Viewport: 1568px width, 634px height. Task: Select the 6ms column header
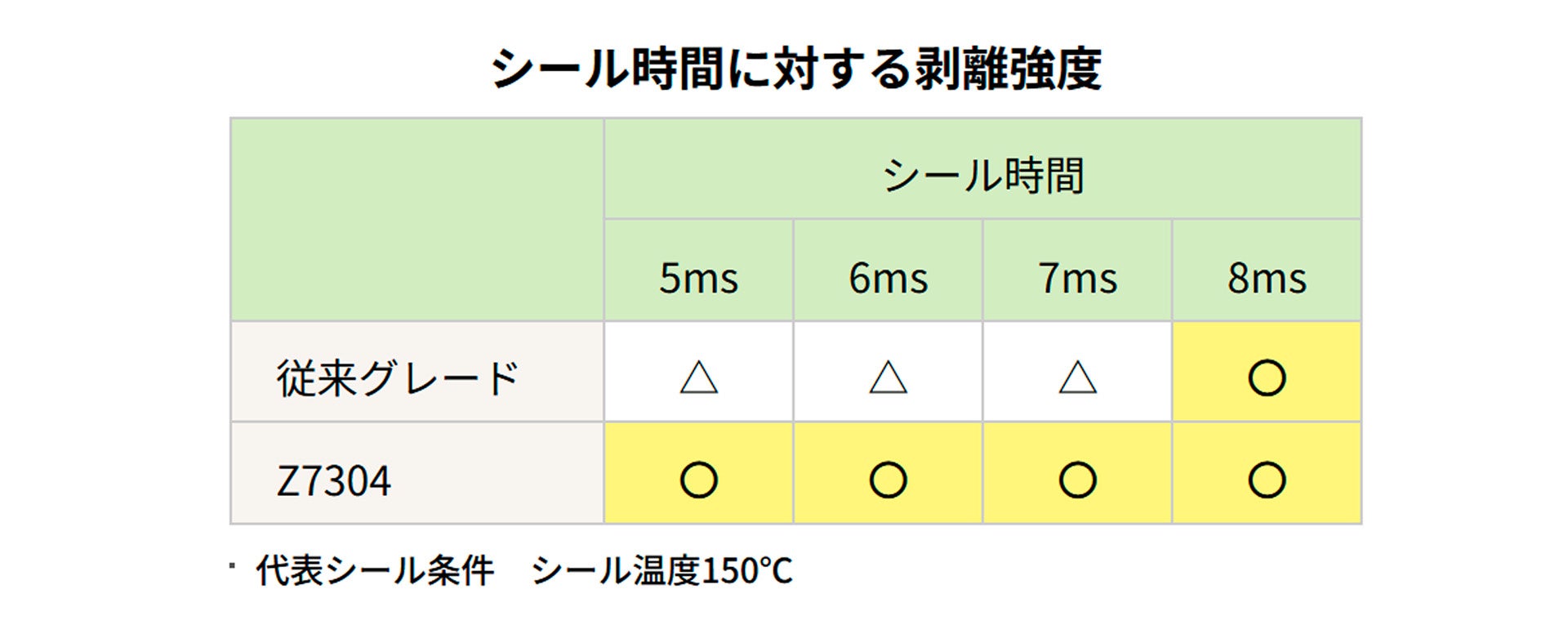click(x=889, y=278)
